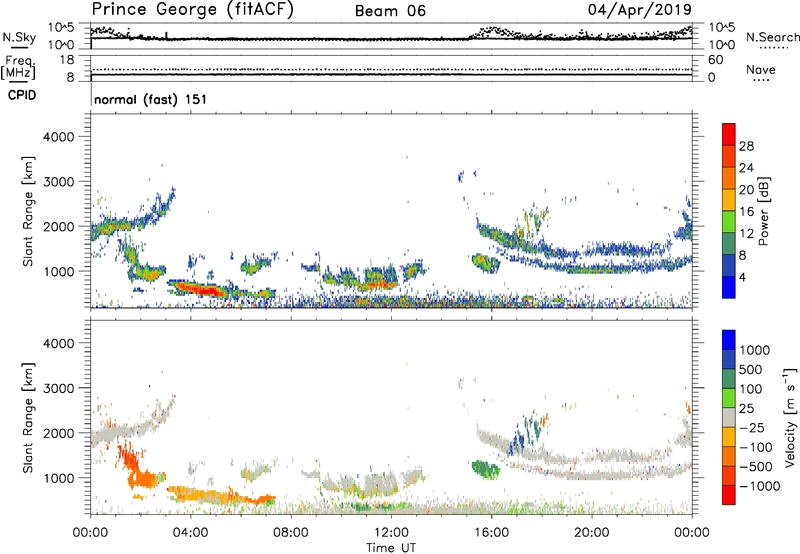Click the date '04/Apr/2019' in the header
This screenshot has width=800, height=554.
pos(640,10)
